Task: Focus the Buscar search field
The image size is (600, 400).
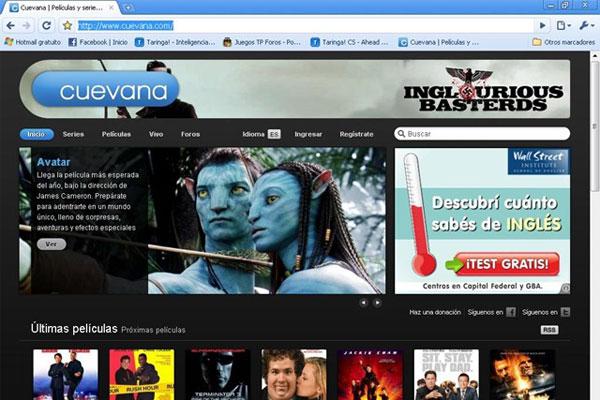Action: pos(482,134)
